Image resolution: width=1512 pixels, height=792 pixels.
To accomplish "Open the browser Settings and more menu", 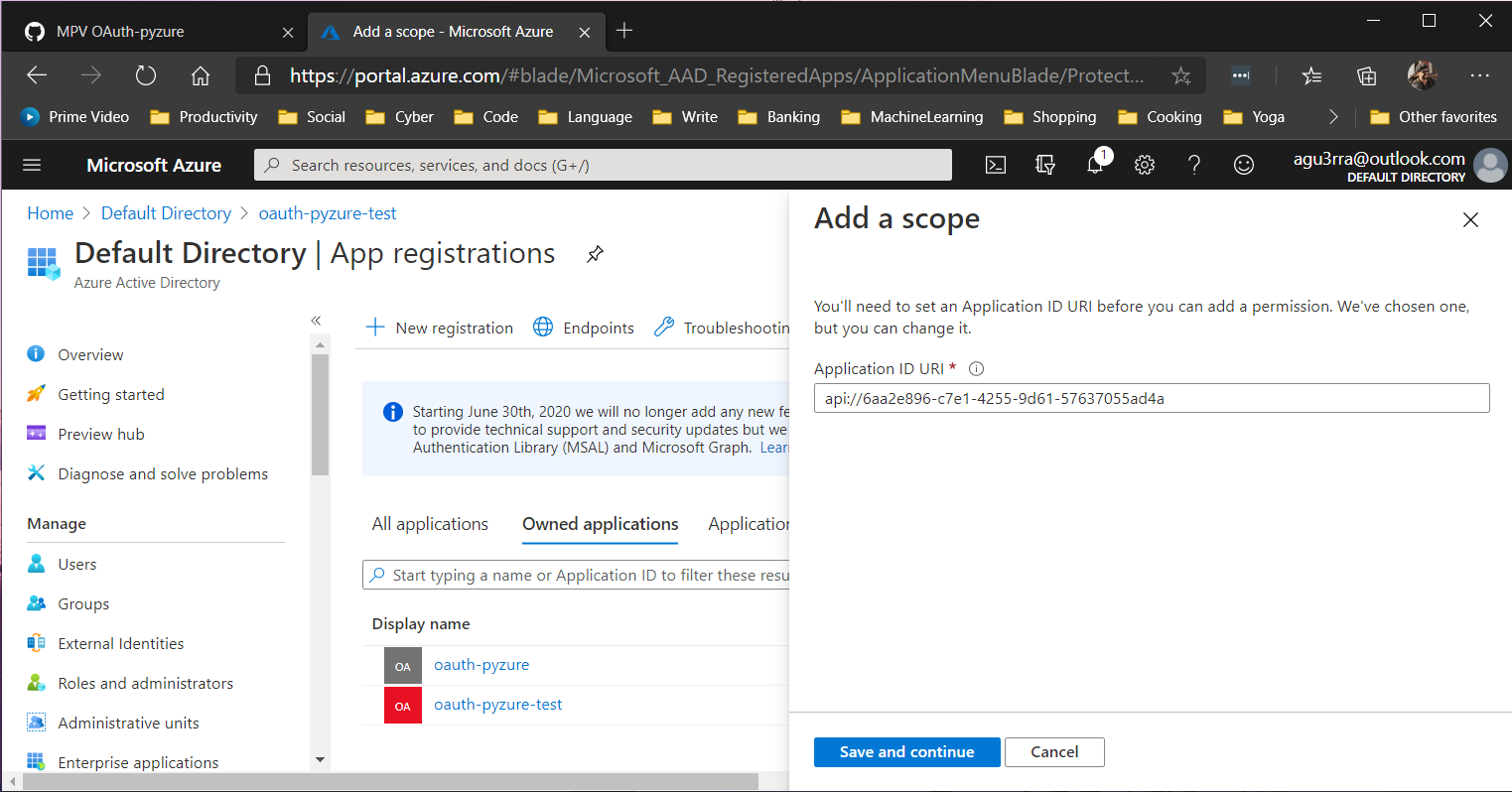I will point(1480,75).
